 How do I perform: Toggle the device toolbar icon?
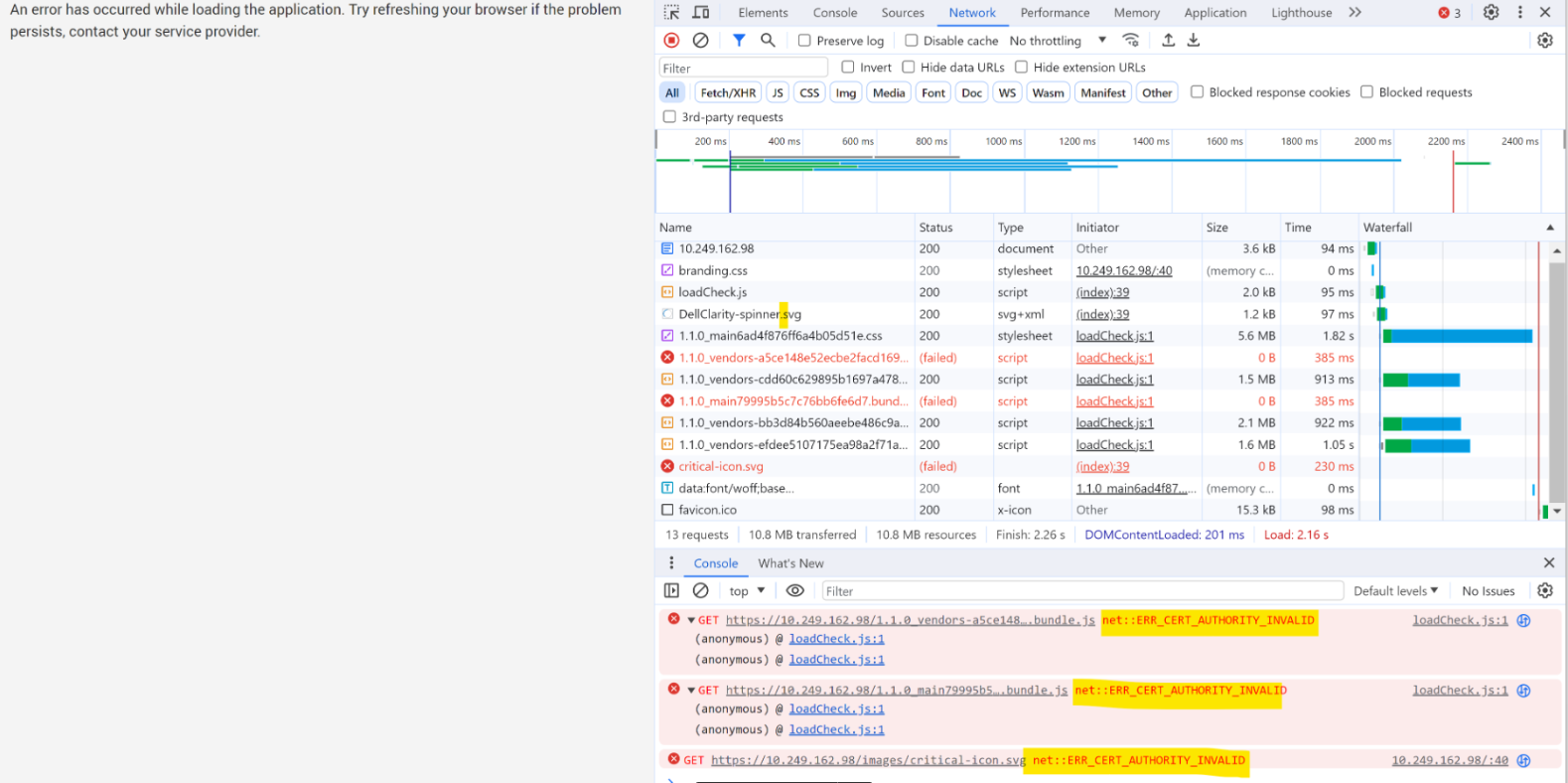[701, 13]
